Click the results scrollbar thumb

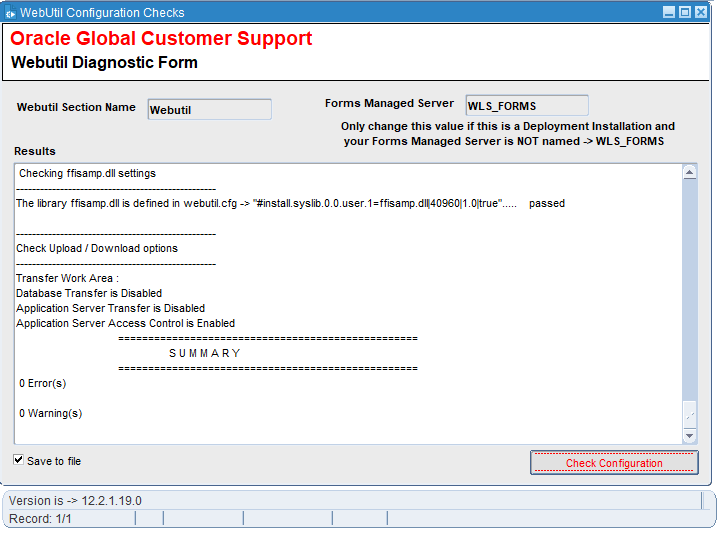(x=690, y=415)
